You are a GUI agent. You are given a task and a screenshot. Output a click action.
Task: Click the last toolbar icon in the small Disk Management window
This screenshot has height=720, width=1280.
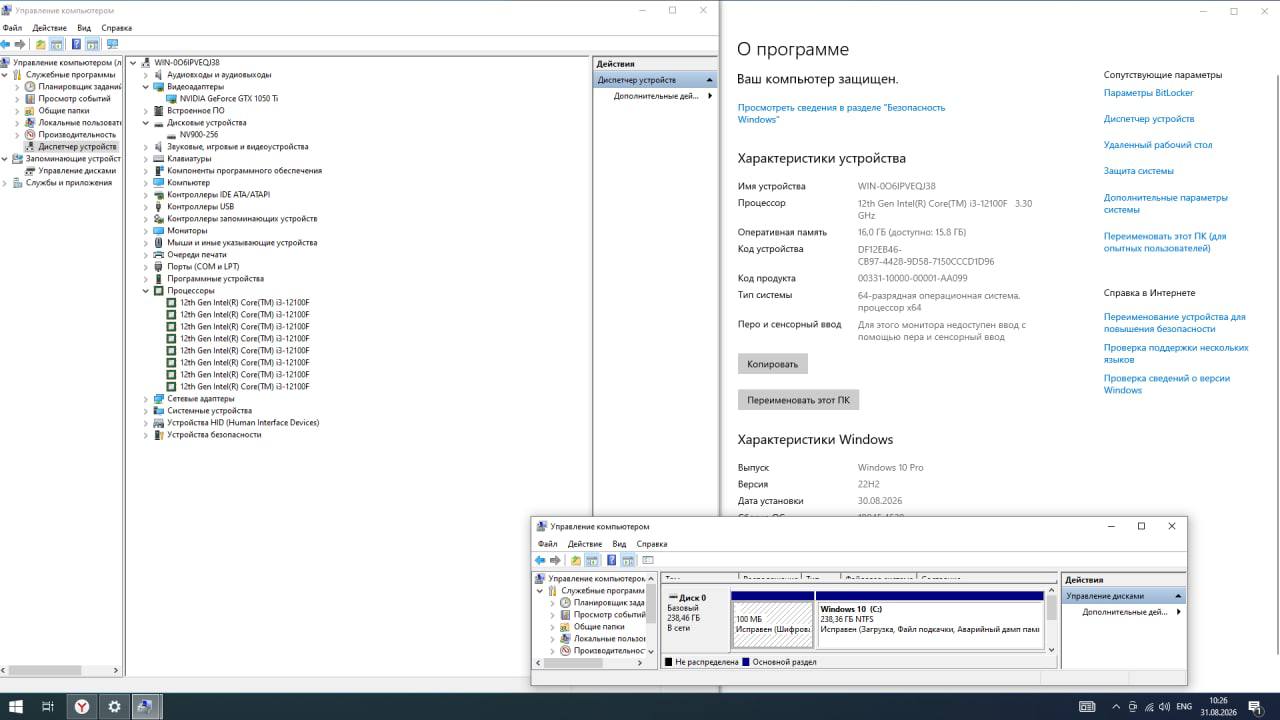click(647, 560)
